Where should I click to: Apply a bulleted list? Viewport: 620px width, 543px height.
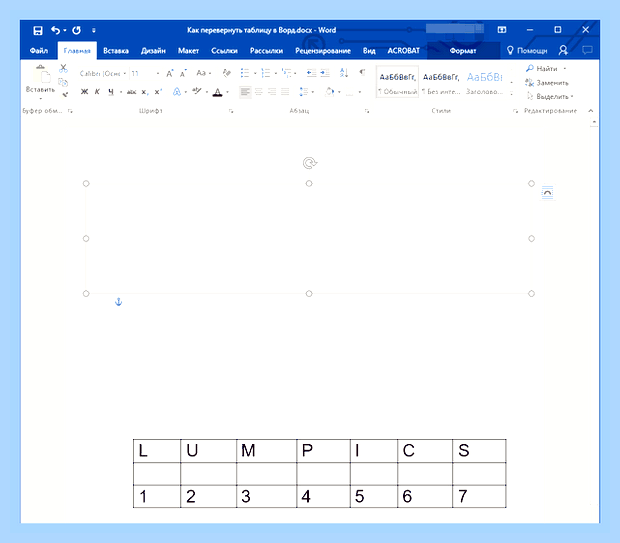click(x=245, y=73)
